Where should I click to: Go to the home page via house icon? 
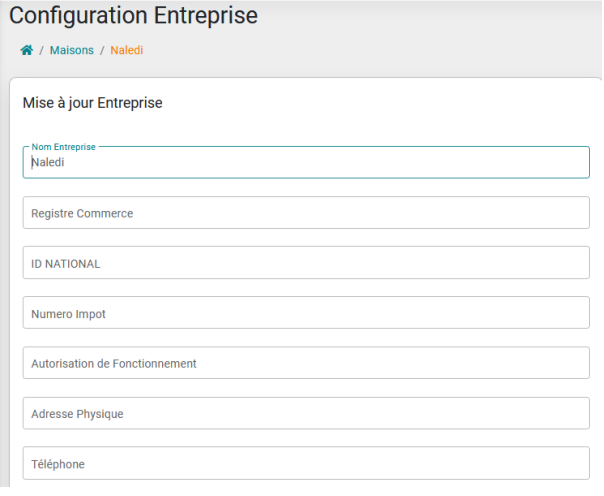27,50
